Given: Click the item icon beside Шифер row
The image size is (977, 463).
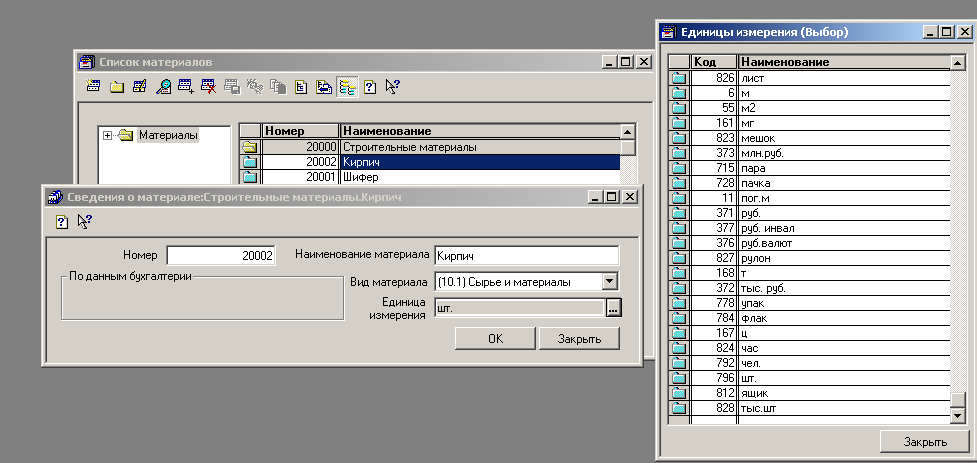Looking at the screenshot, I should pos(250,177).
